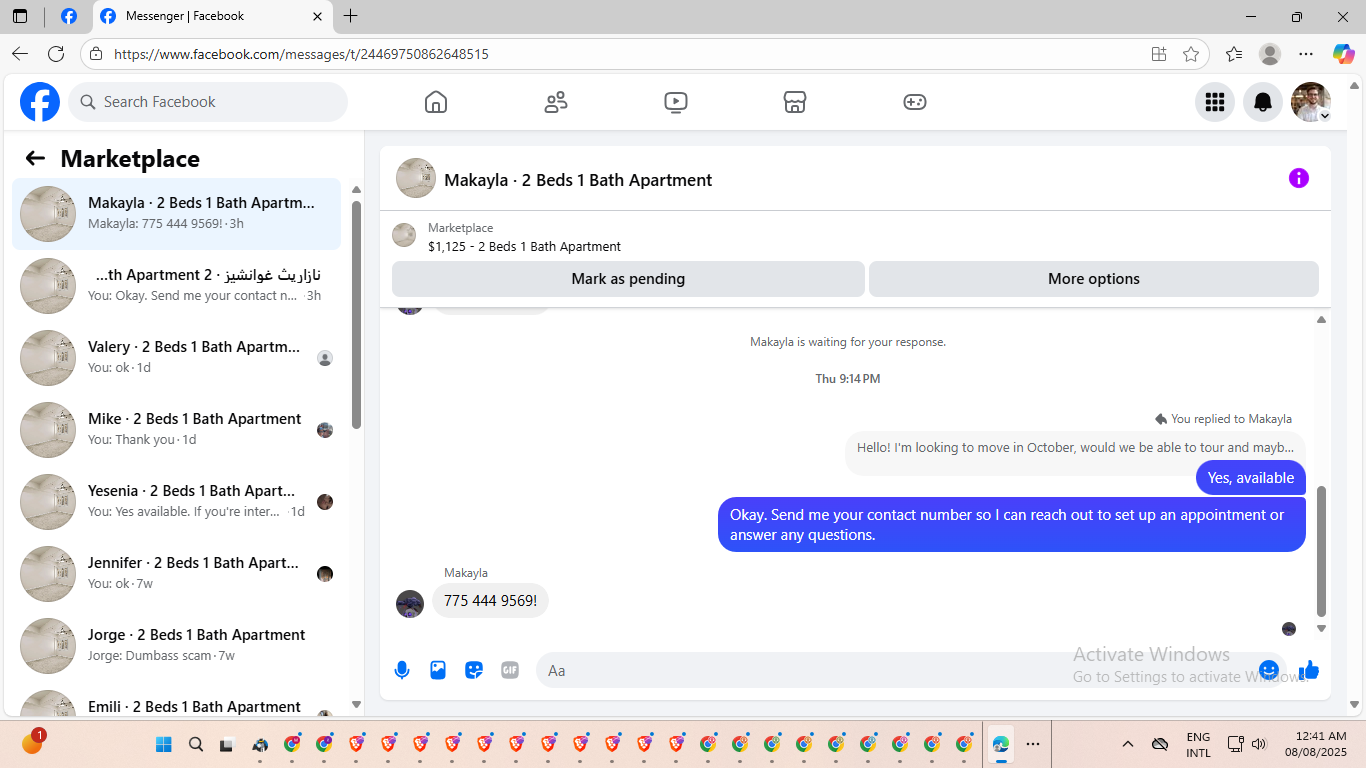Click the Search Facebook field
Image resolution: width=1366 pixels, height=768 pixels.
208,102
